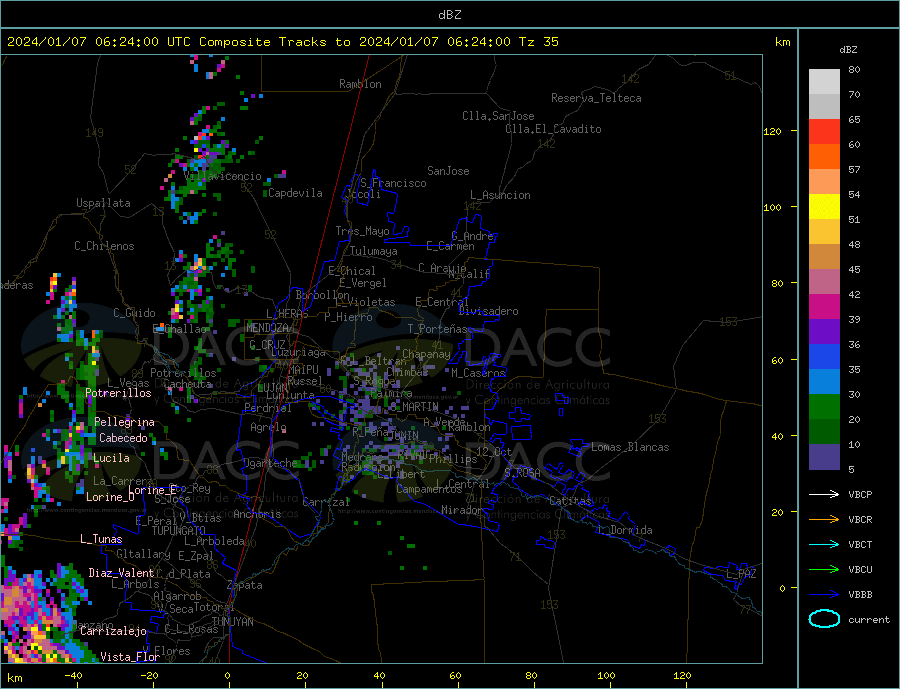Click the '-40' tick on bottom axis

click(x=73, y=675)
